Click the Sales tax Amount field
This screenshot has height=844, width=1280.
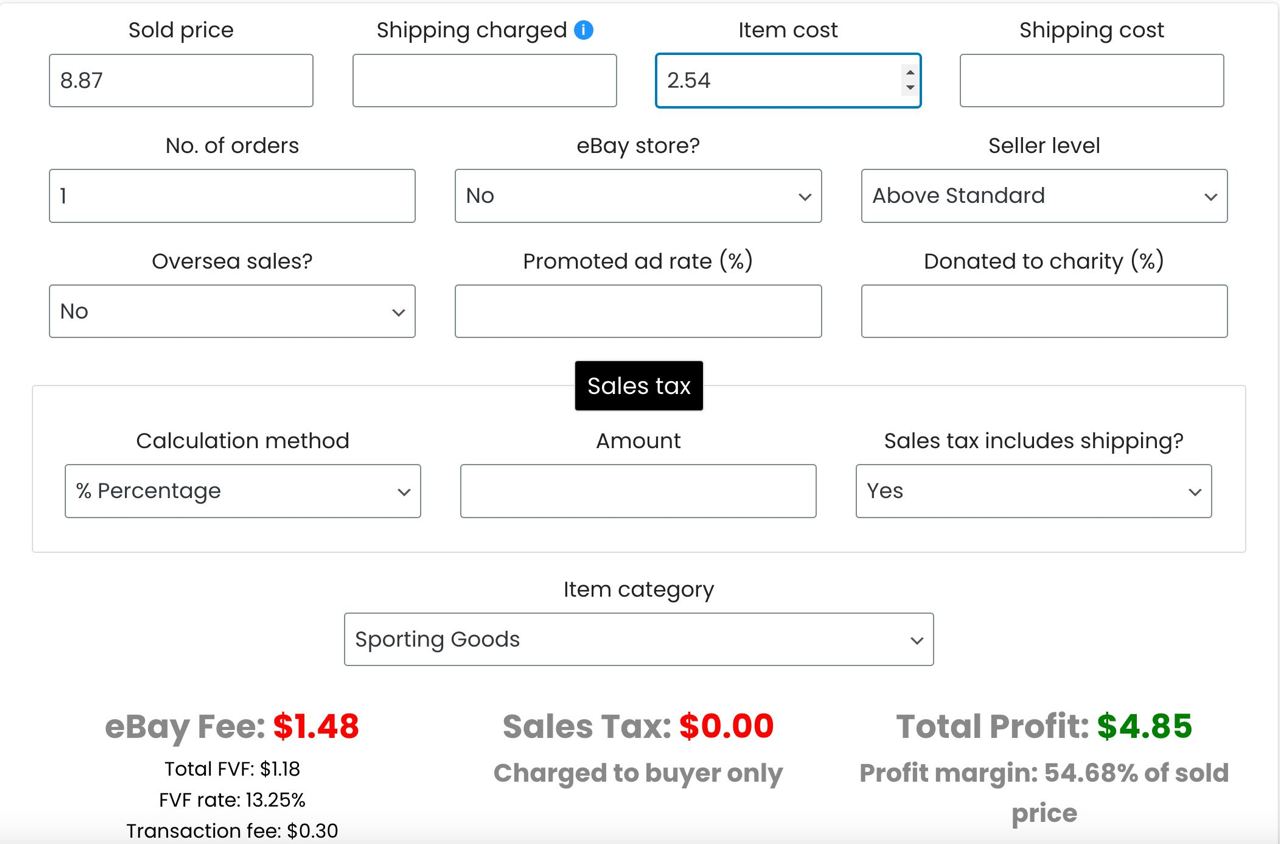coord(638,491)
